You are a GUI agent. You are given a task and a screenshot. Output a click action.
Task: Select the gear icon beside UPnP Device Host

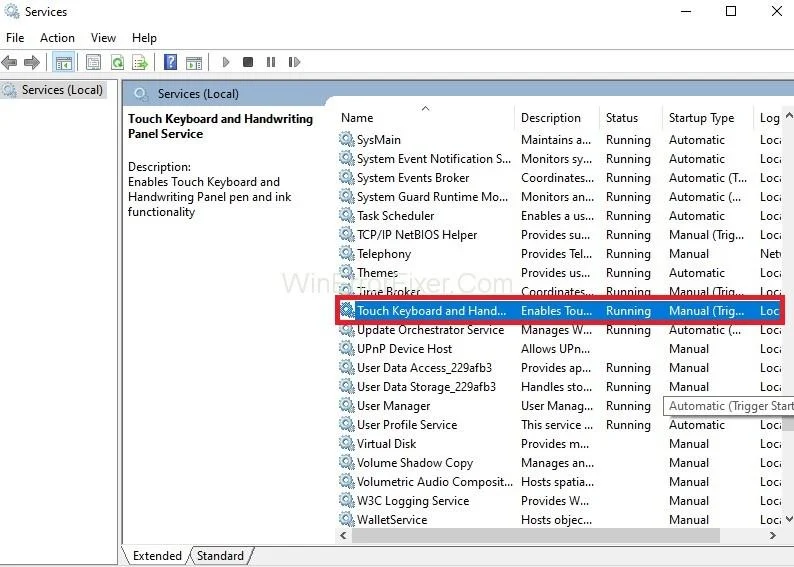pos(346,348)
